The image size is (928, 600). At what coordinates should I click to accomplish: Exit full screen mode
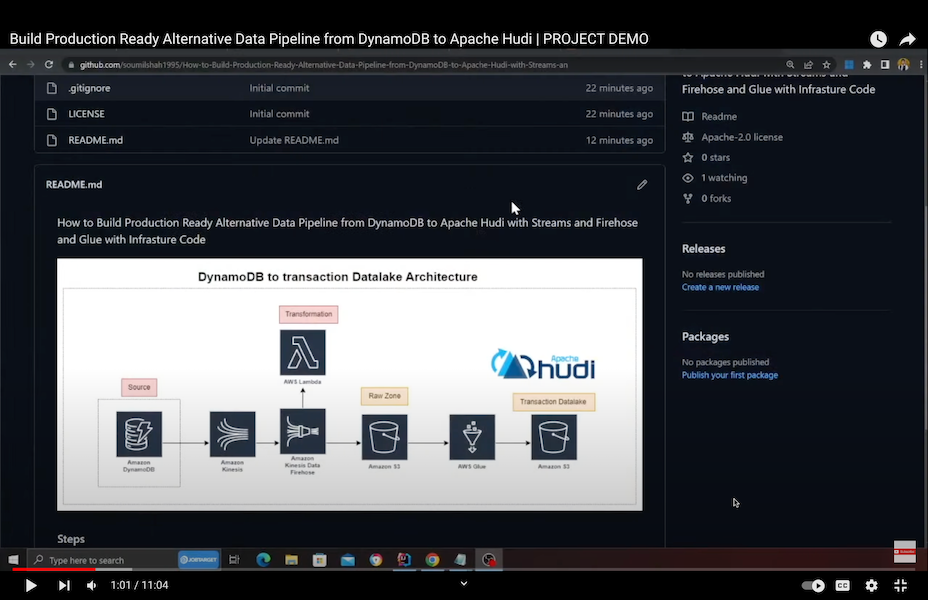pyautogui.click(x=900, y=585)
